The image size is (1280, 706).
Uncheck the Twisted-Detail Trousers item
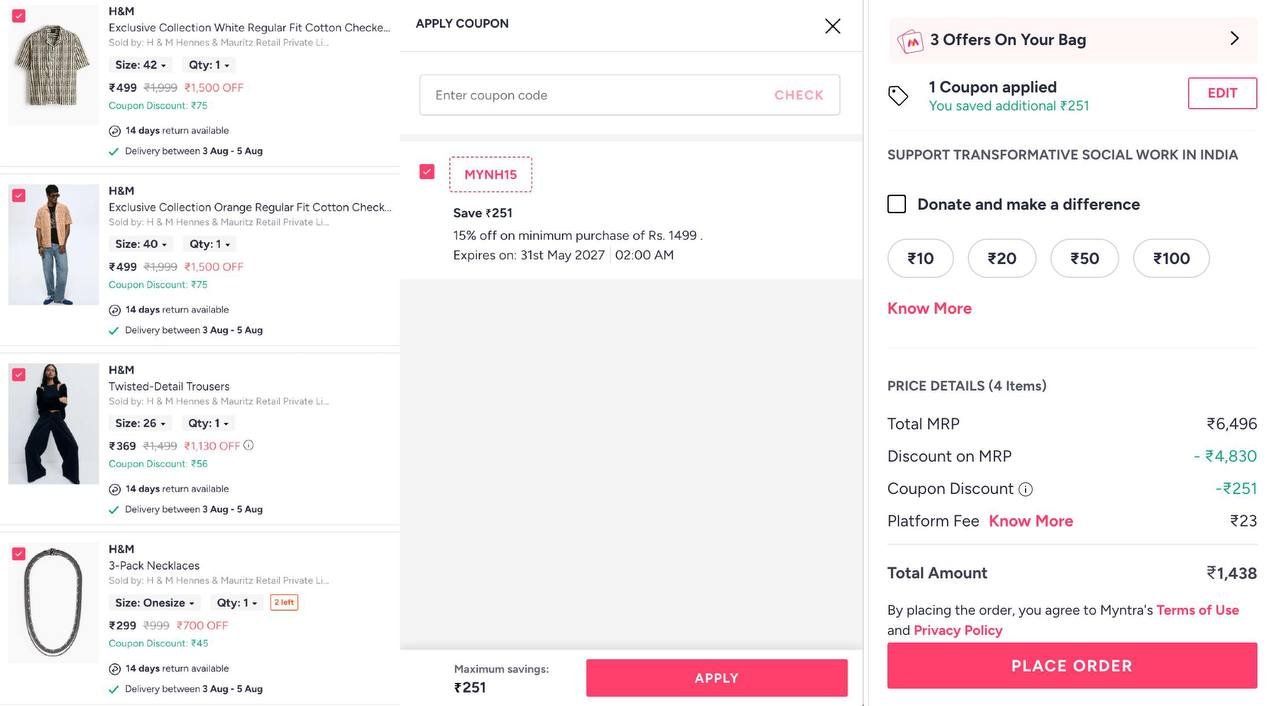click(x=19, y=374)
